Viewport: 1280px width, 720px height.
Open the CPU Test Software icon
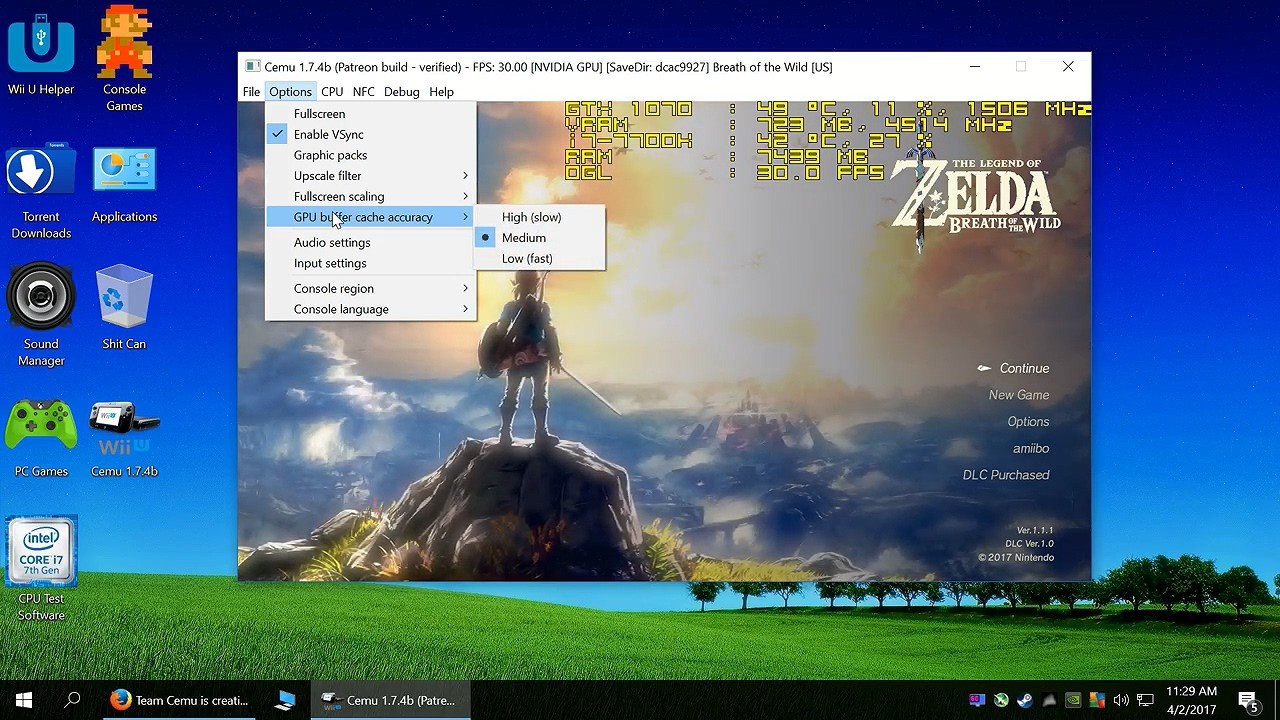coord(41,569)
